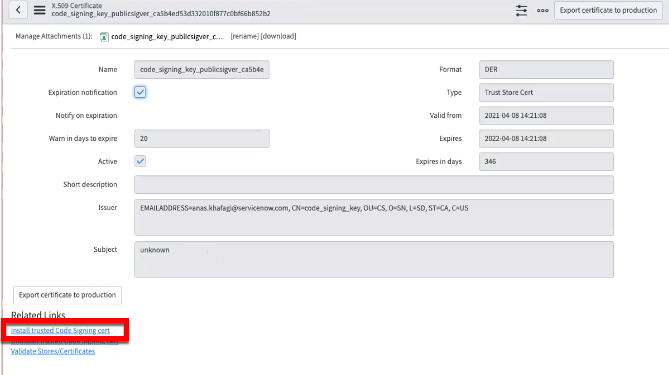Click the Short description field
The height and width of the screenshot is (375, 669).
374,185
